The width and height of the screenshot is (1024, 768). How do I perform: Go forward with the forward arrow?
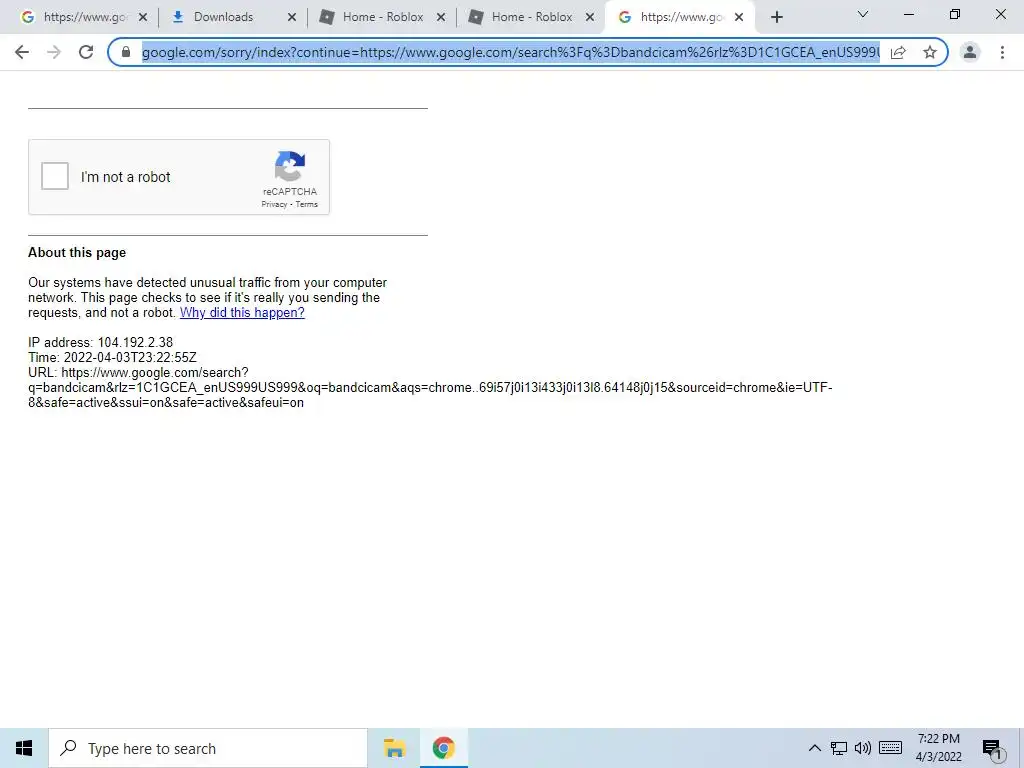54,52
